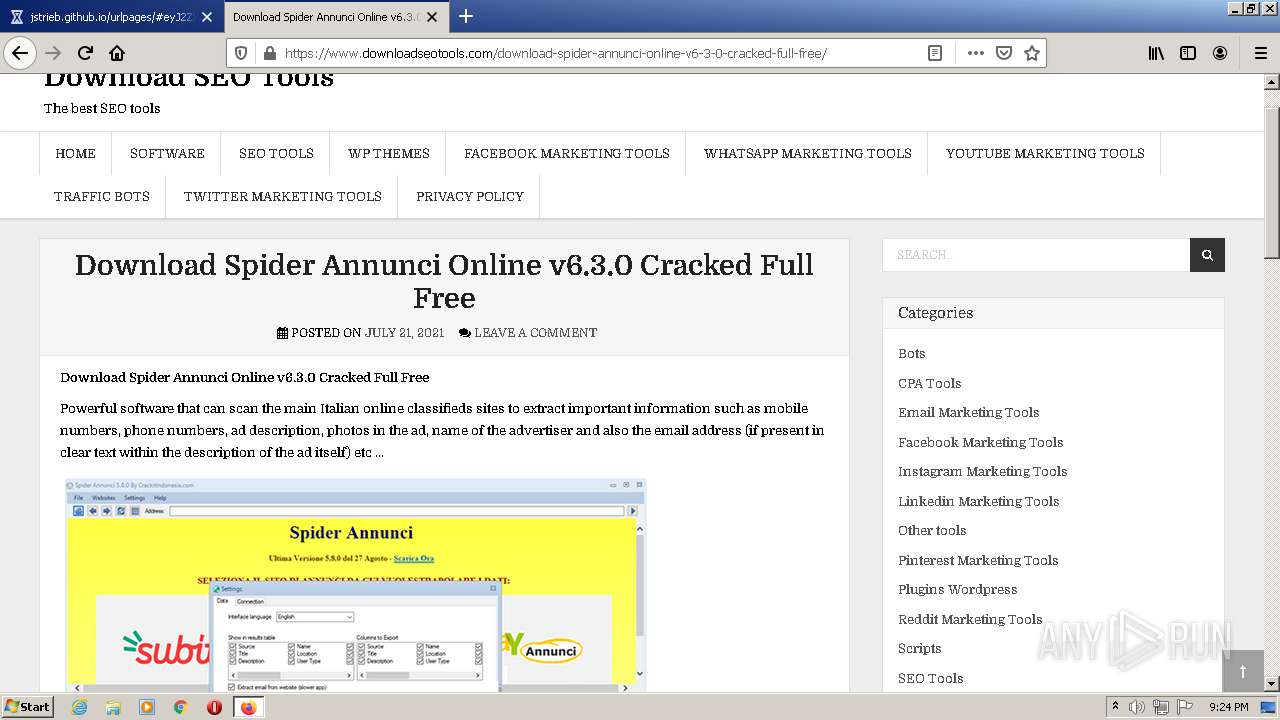Select Firefox taskbar button
Viewport: 1280px width, 720px height.
pyautogui.click(x=248, y=707)
